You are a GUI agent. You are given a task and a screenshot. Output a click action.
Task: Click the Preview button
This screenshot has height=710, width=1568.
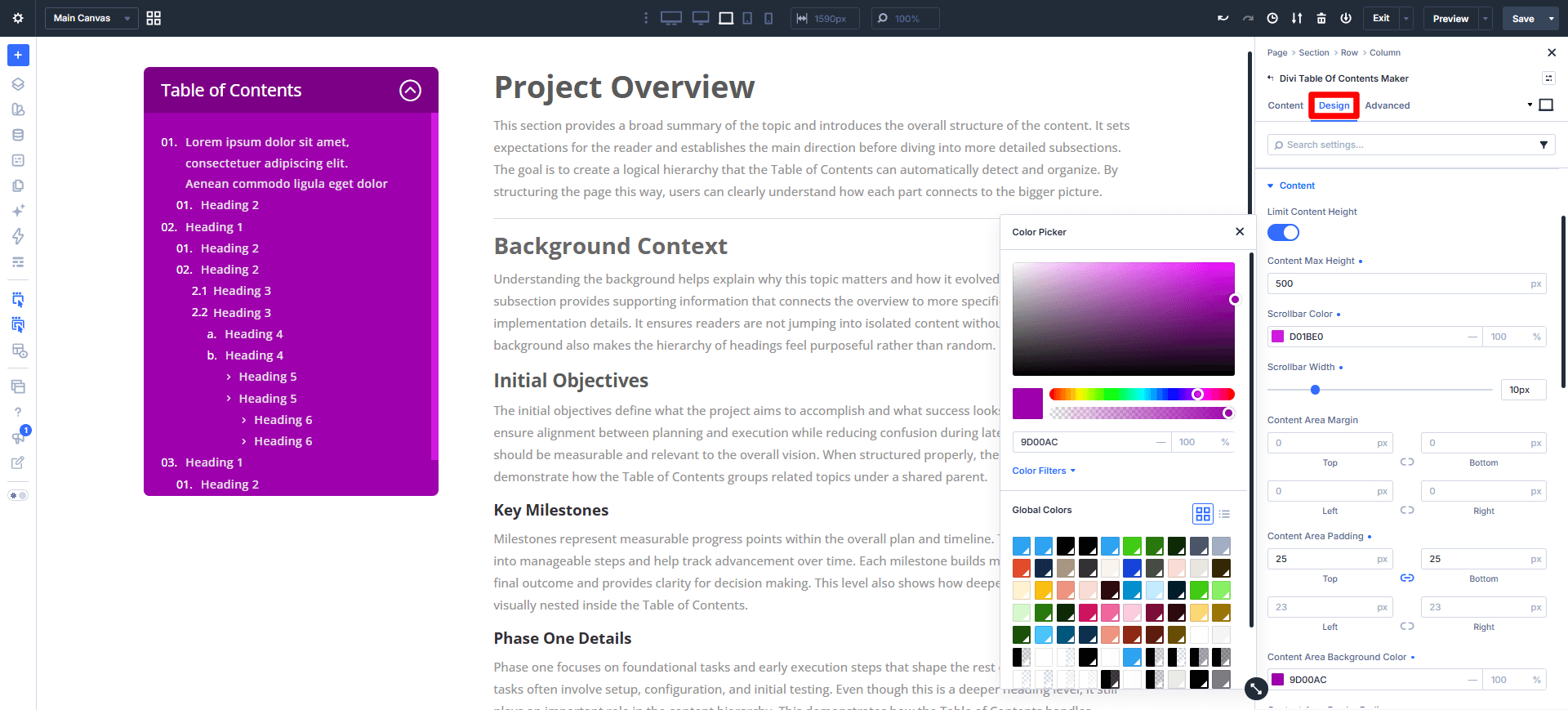[1450, 18]
